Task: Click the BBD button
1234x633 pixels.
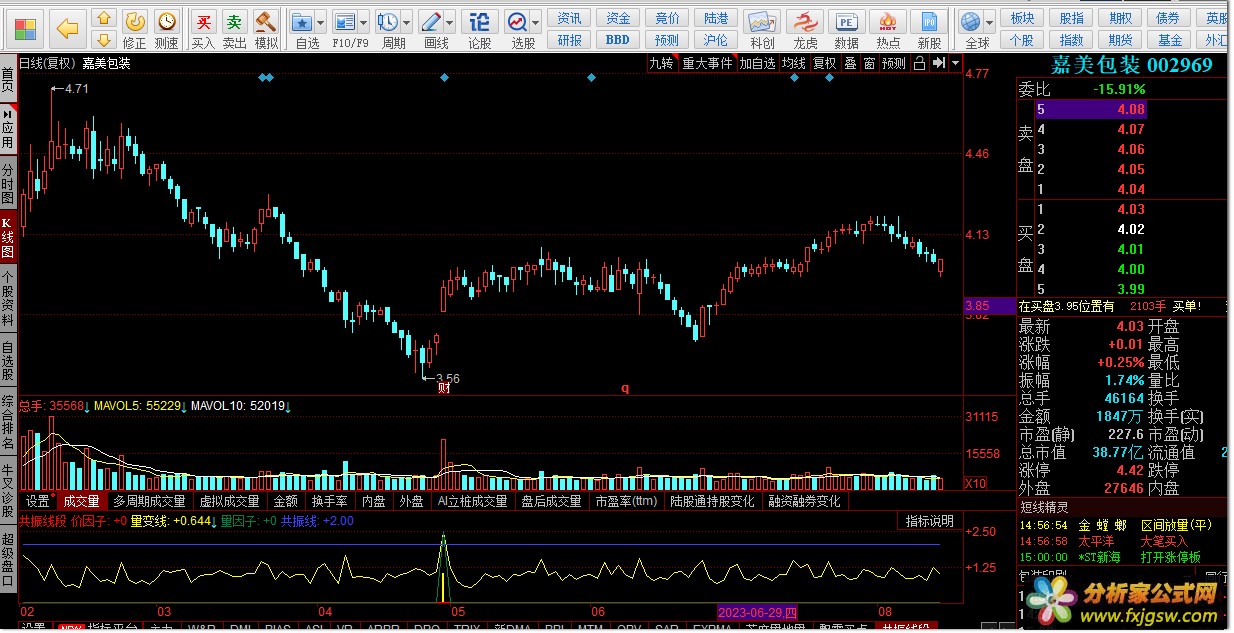Action: 618,40
